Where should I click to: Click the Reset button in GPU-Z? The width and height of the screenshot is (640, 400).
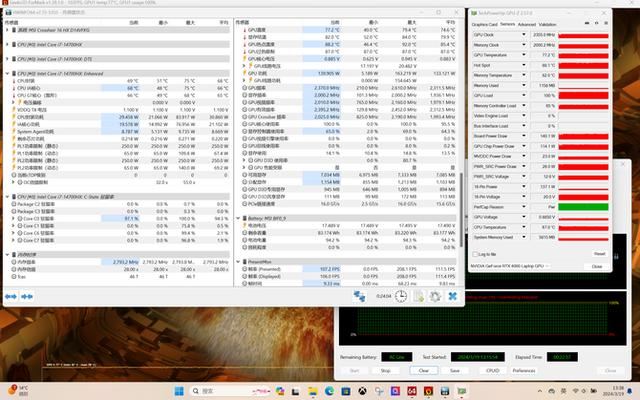(x=599, y=253)
